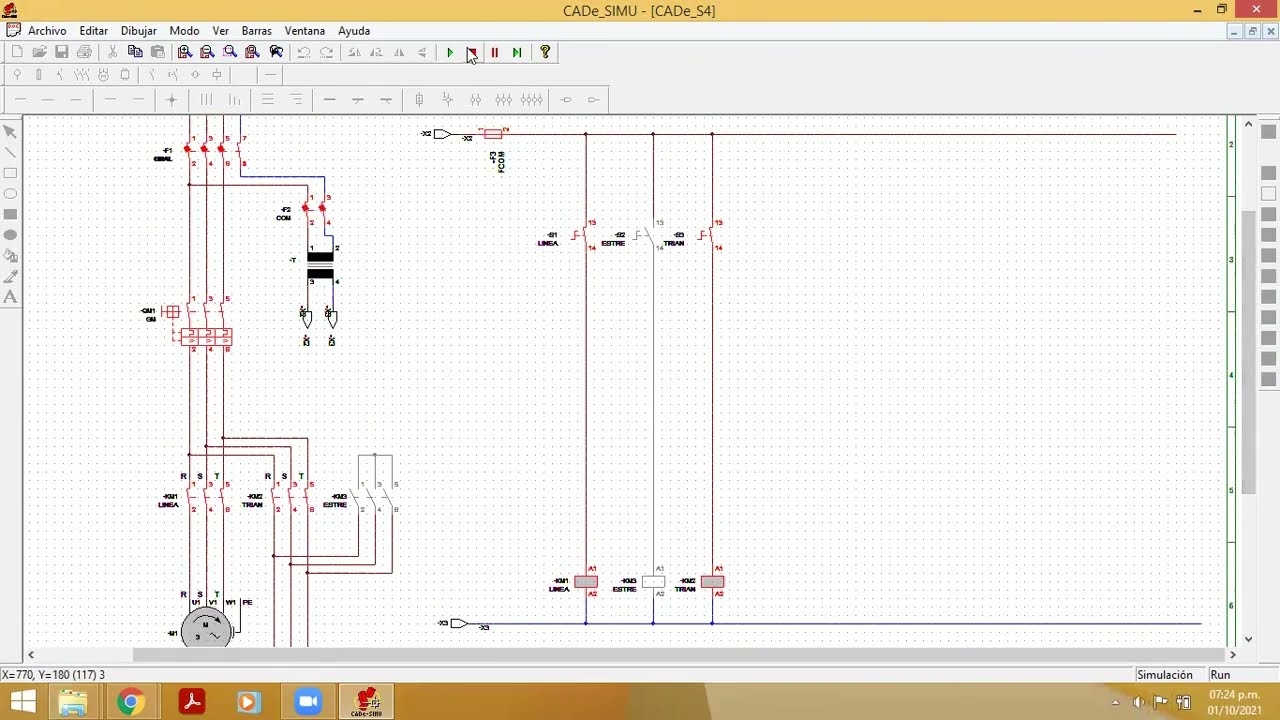
Task: Choose the filled ellipse drawing tool
Action: pyautogui.click(x=11, y=235)
